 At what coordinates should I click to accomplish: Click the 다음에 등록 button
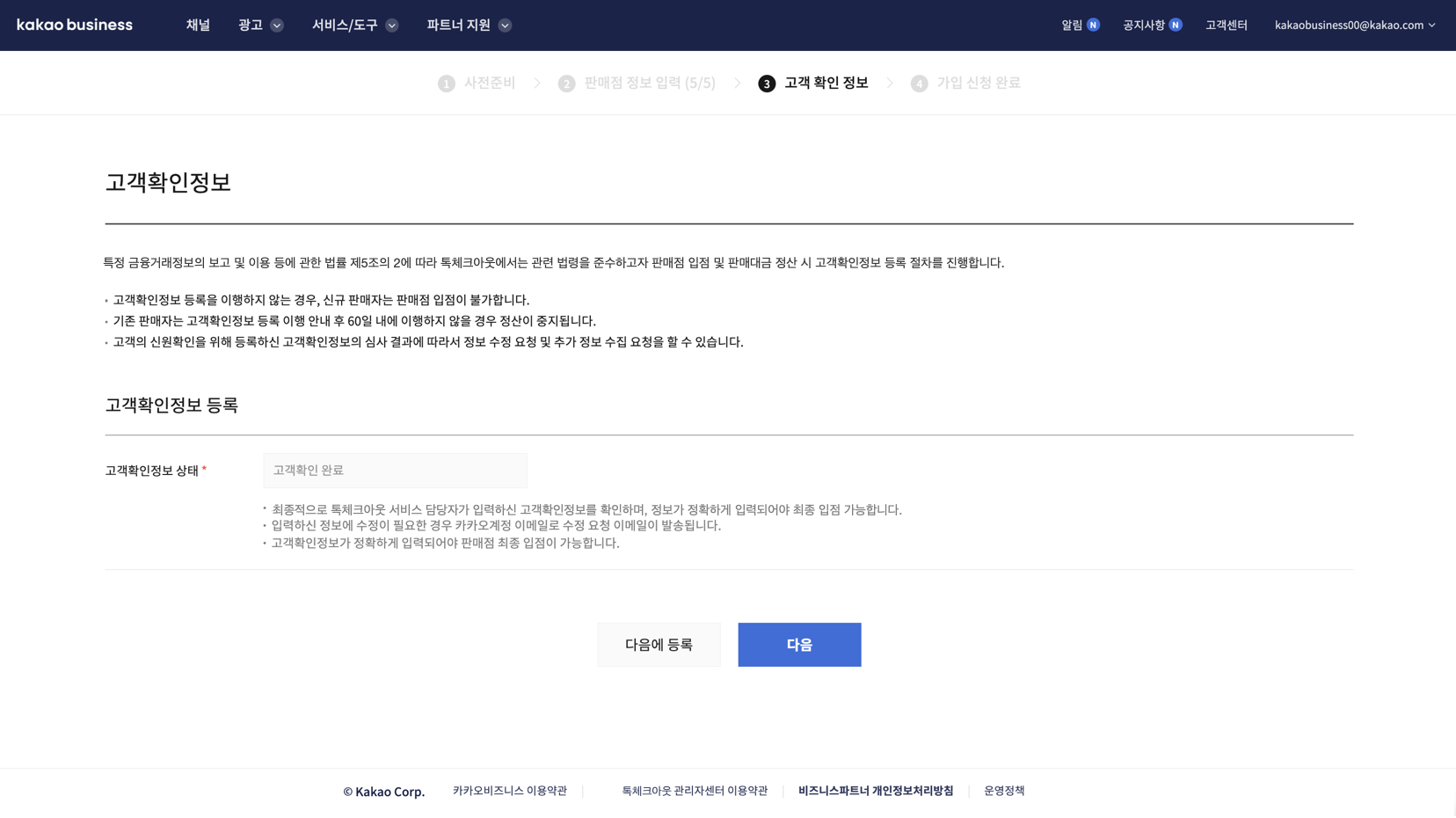click(x=659, y=645)
